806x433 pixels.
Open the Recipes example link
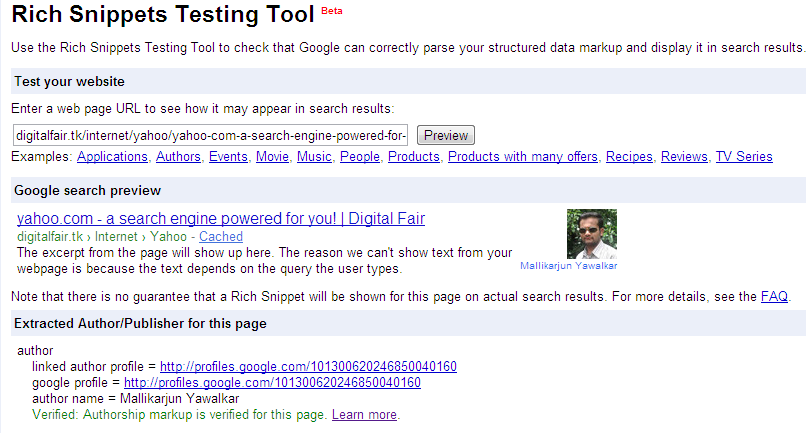click(629, 157)
